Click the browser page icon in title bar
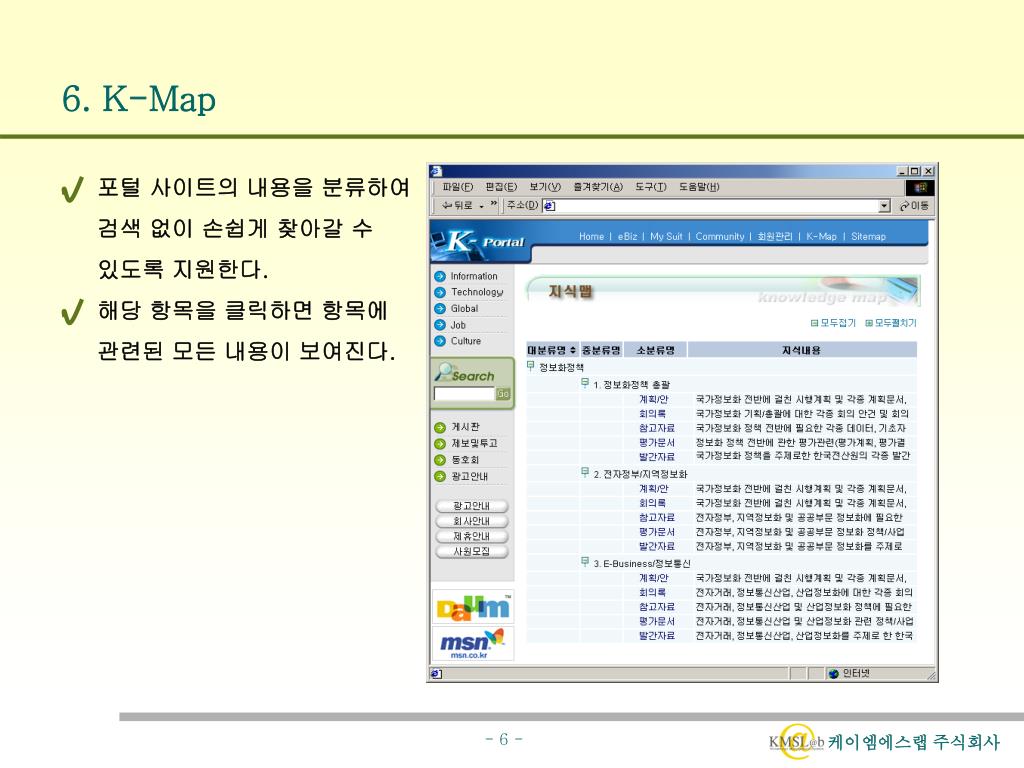1024x768 pixels. point(436,171)
